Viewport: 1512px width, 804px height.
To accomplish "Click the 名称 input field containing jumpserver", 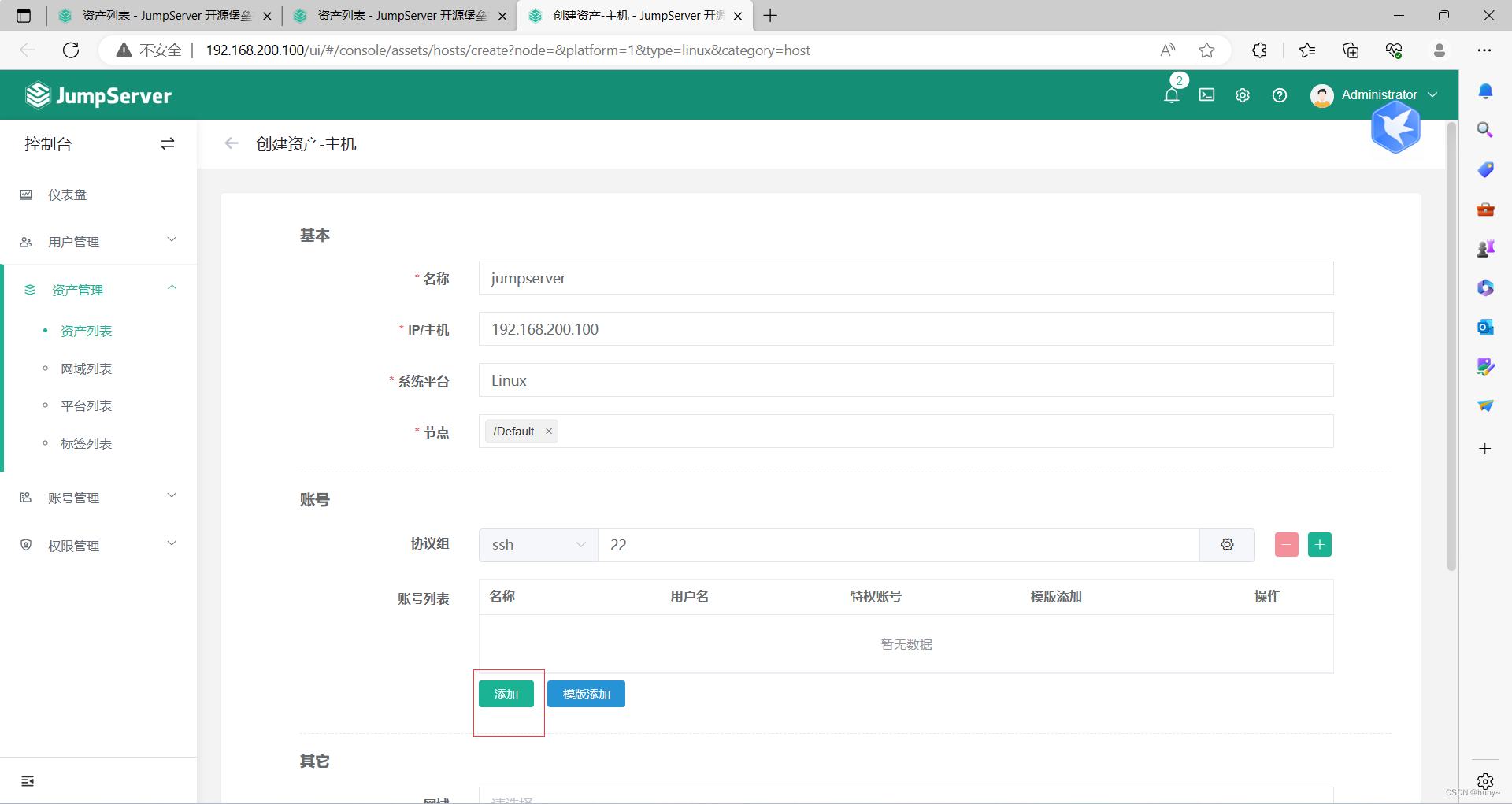I will pos(906,278).
